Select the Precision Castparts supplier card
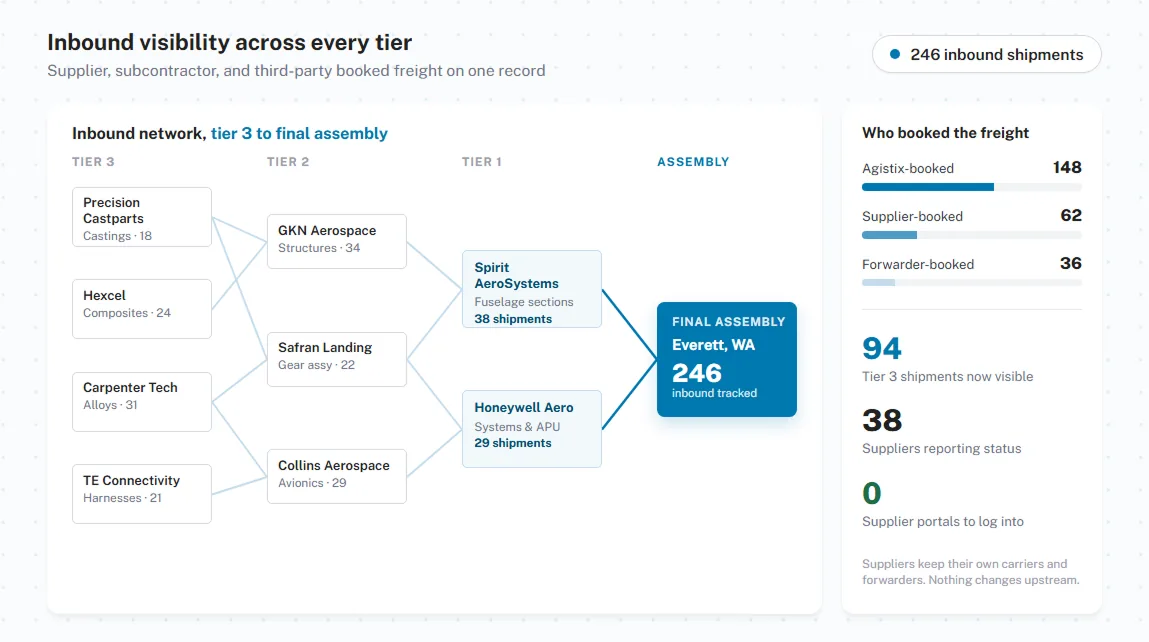This screenshot has width=1149, height=642. [x=142, y=217]
